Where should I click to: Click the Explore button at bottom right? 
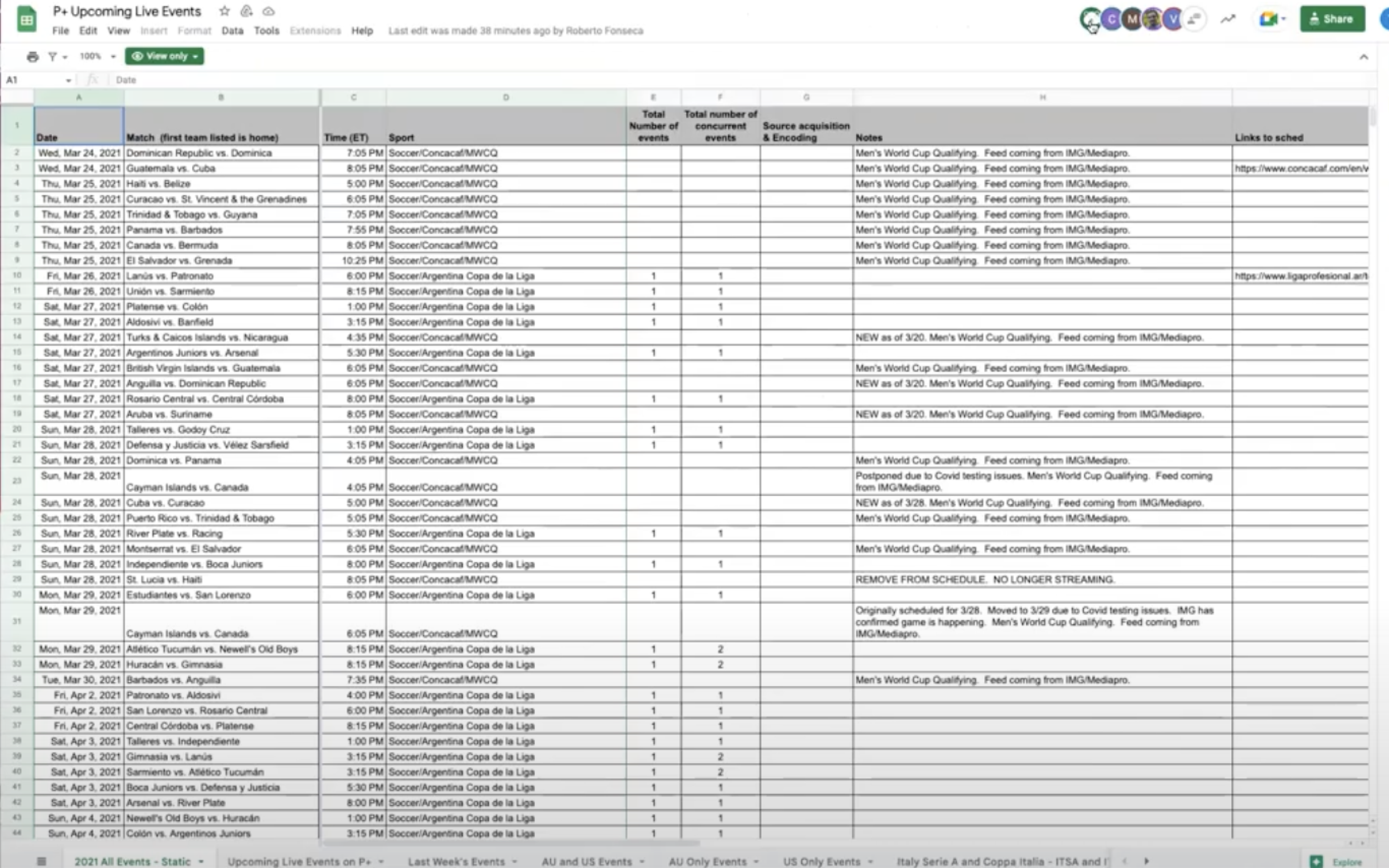pyautogui.click(x=1337, y=862)
